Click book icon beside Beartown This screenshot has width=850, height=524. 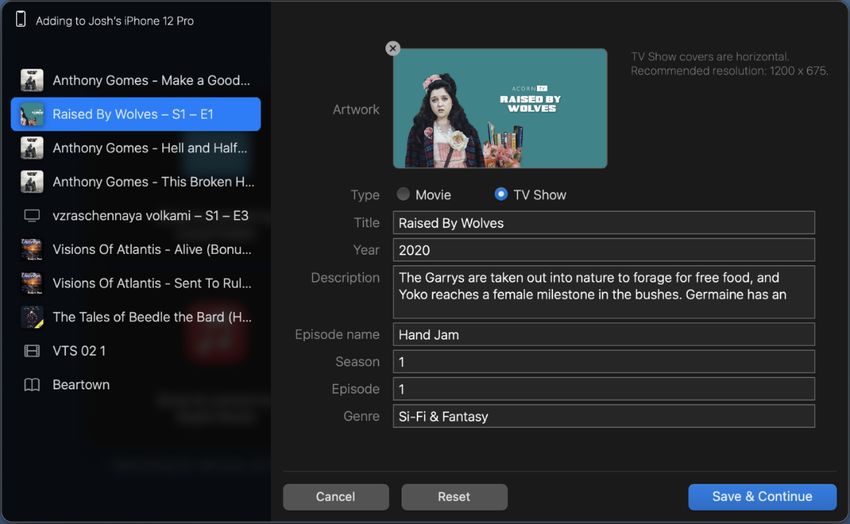(x=32, y=385)
